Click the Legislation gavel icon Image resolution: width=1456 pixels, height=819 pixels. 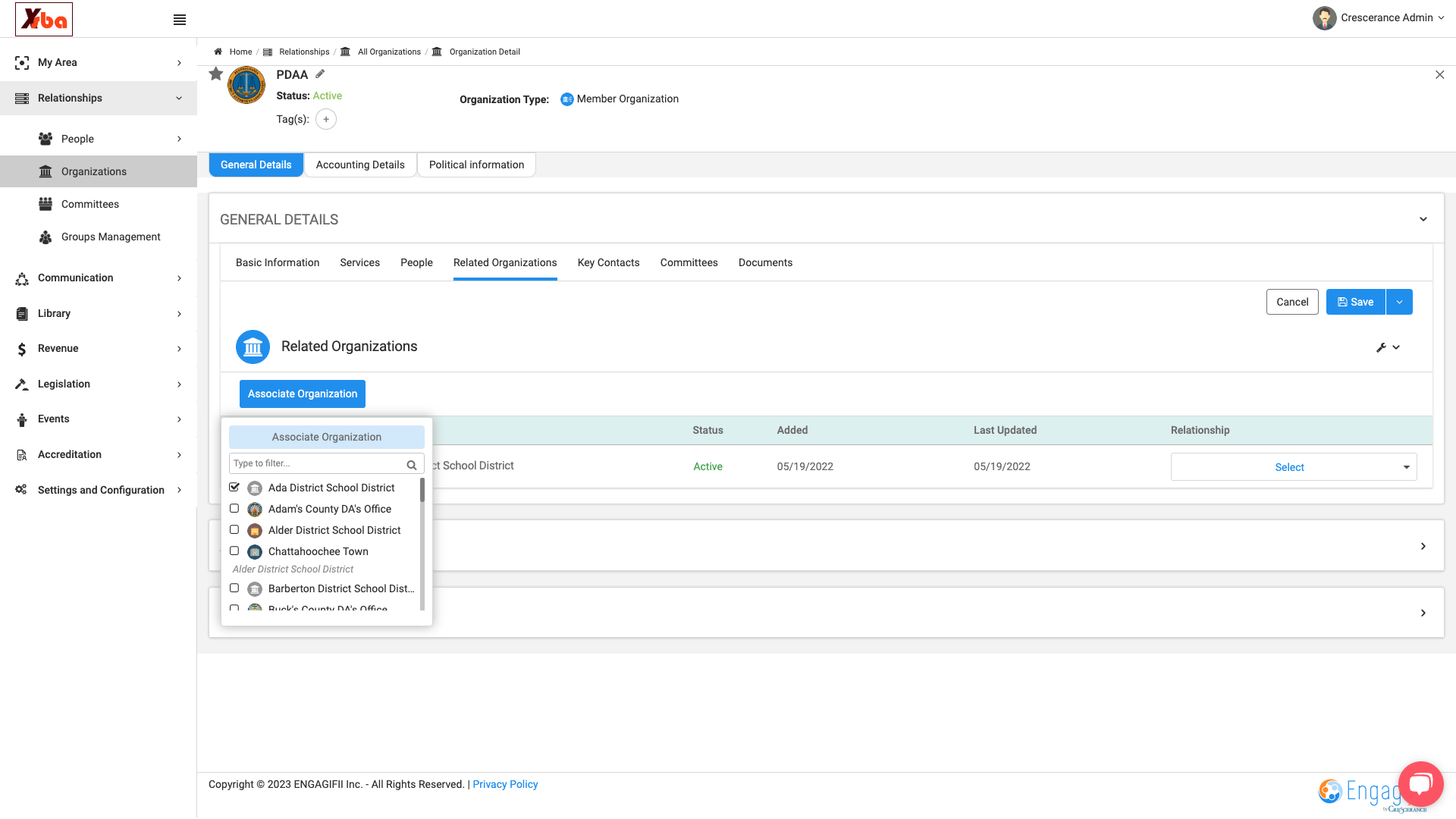[x=22, y=384]
